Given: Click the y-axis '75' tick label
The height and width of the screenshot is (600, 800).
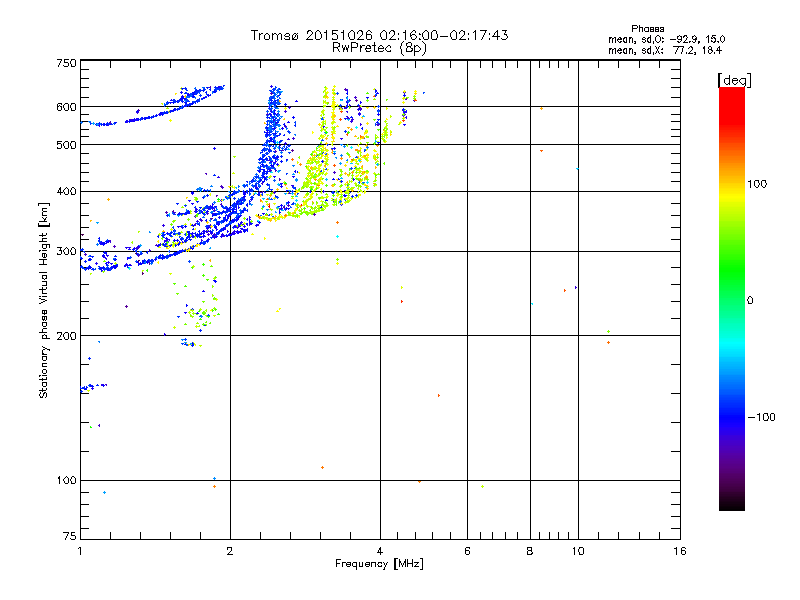Looking at the screenshot, I should (70, 536).
